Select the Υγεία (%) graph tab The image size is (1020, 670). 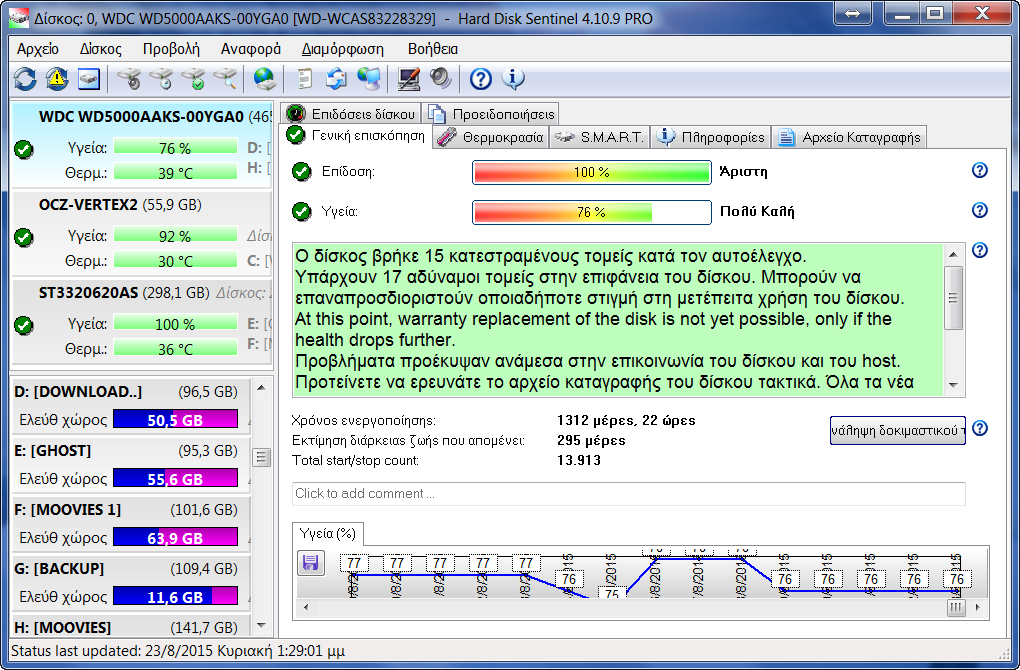point(328,534)
